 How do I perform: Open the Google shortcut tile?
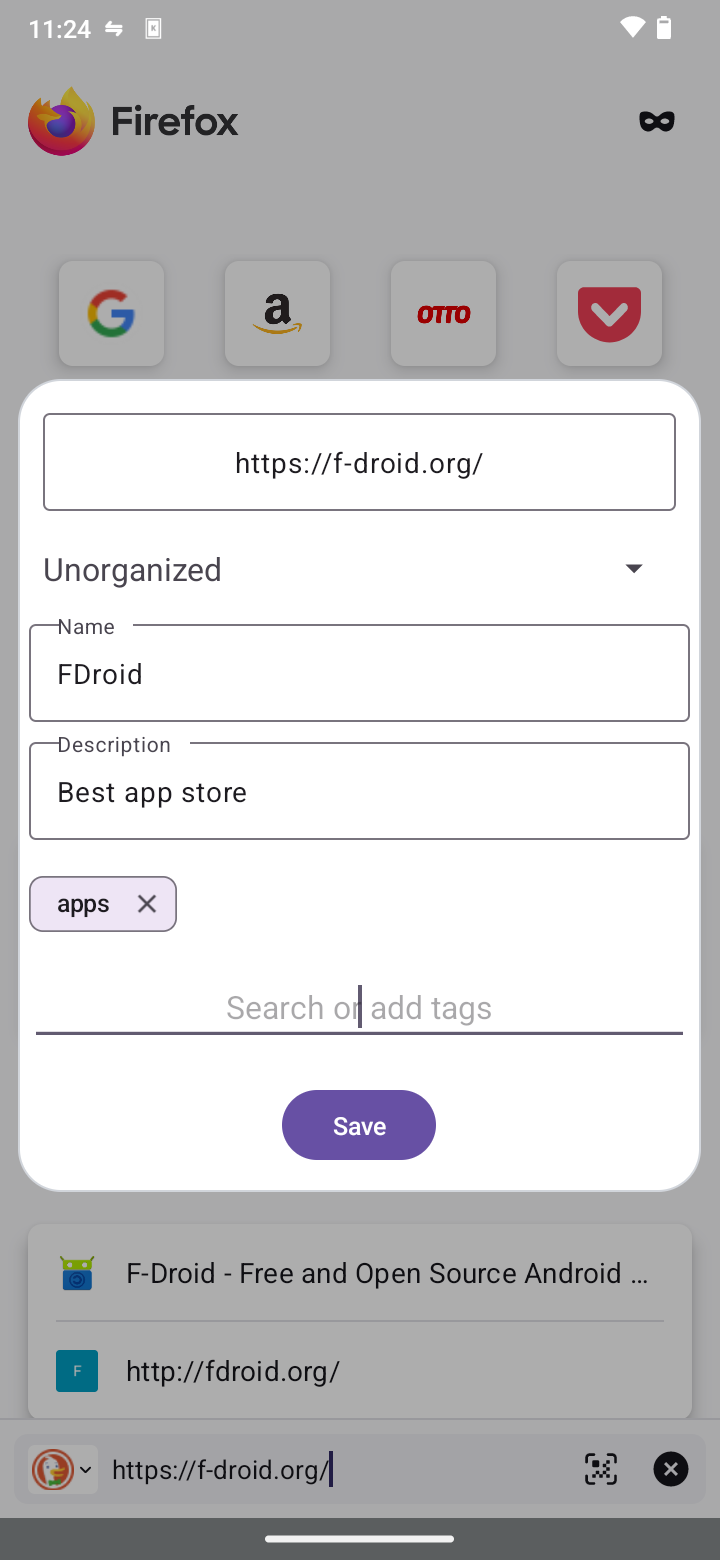point(111,314)
